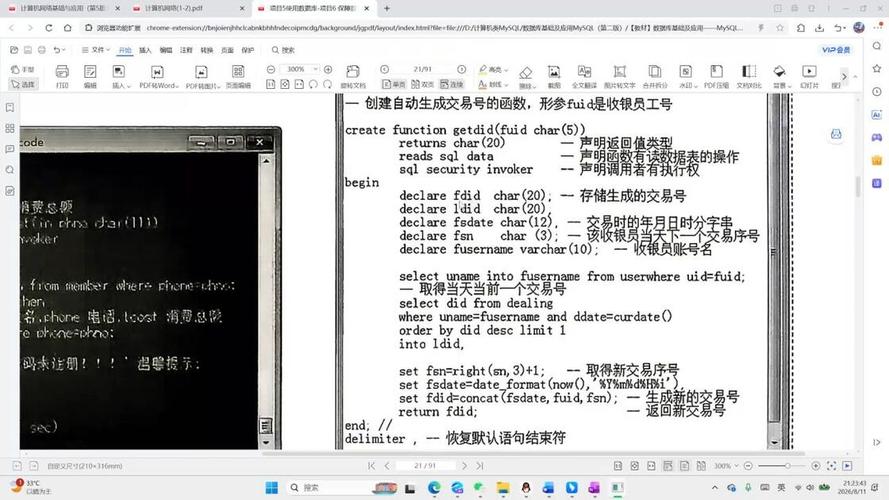This screenshot has height=500, width=889.
Task: Open new browser tab plus button
Action: 387,9
